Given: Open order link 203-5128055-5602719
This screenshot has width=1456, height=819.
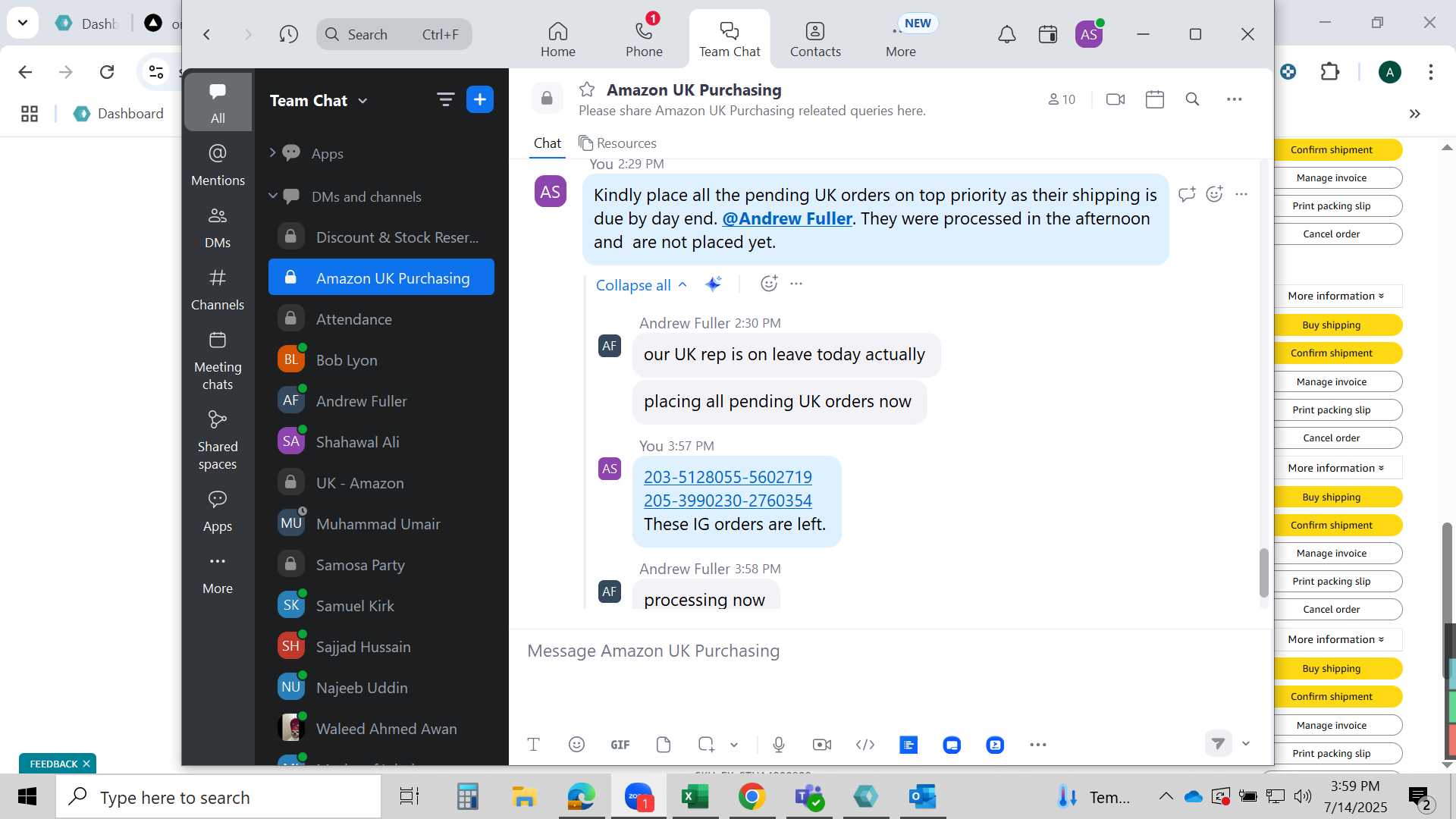Looking at the screenshot, I should (728, 477).
